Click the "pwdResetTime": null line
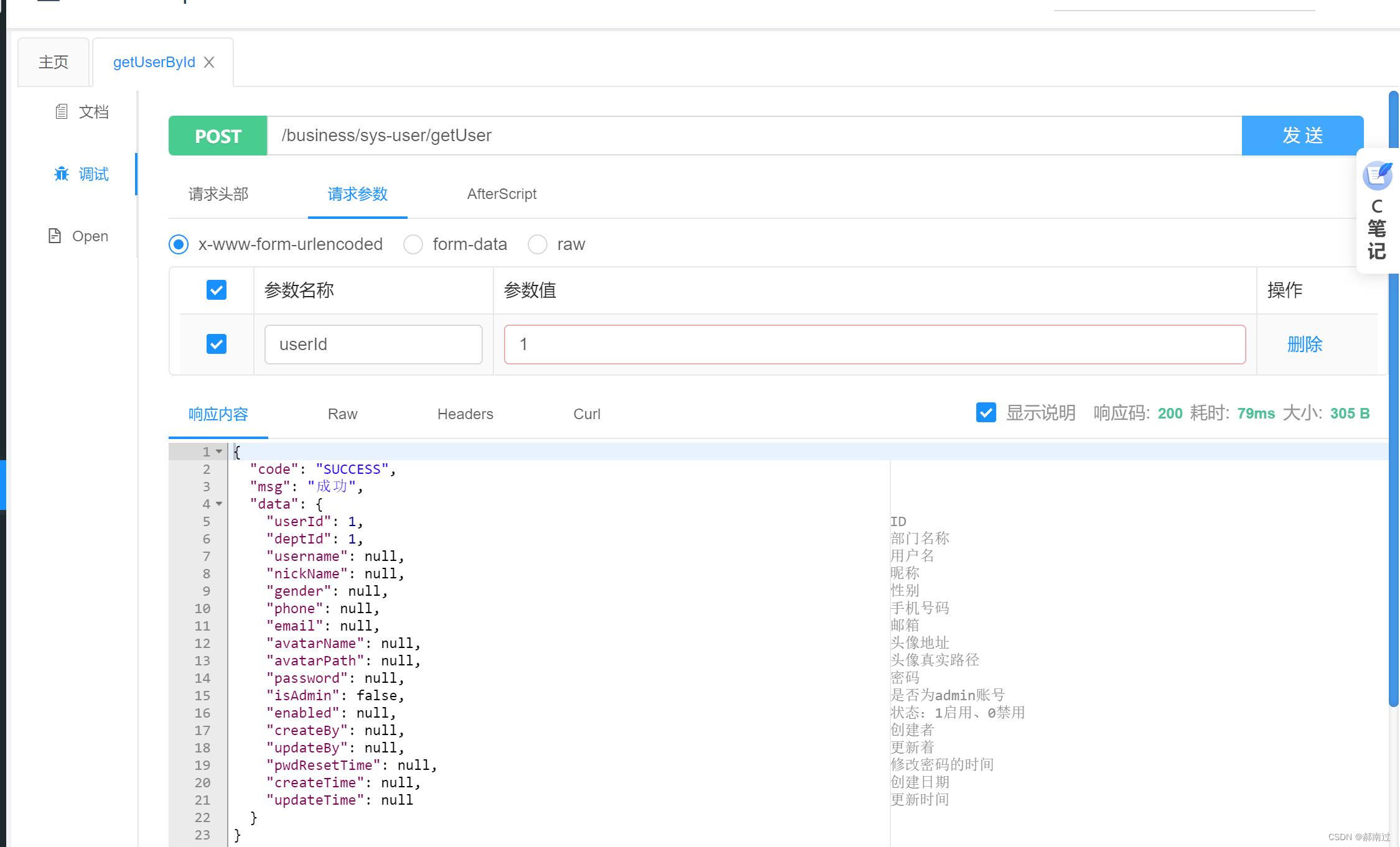1400x847 pixels. 352,766
